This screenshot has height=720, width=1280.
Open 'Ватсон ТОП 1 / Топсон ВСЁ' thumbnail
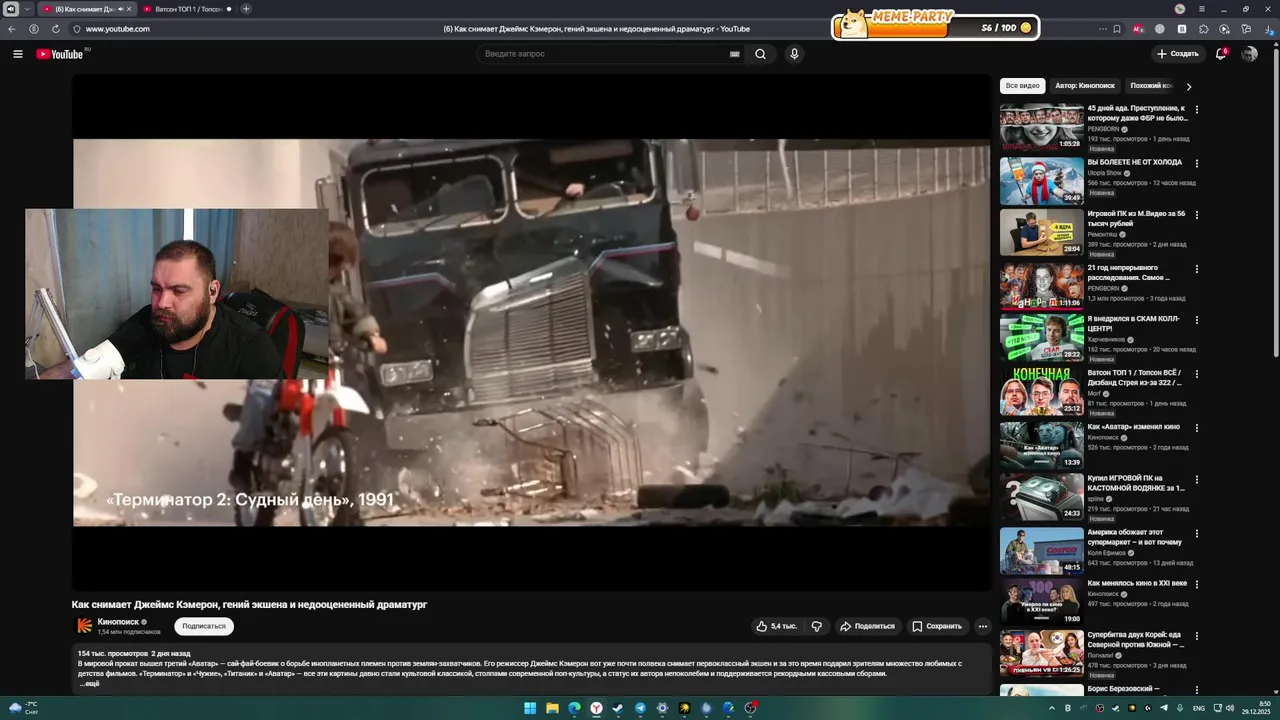pos(1042,392)
